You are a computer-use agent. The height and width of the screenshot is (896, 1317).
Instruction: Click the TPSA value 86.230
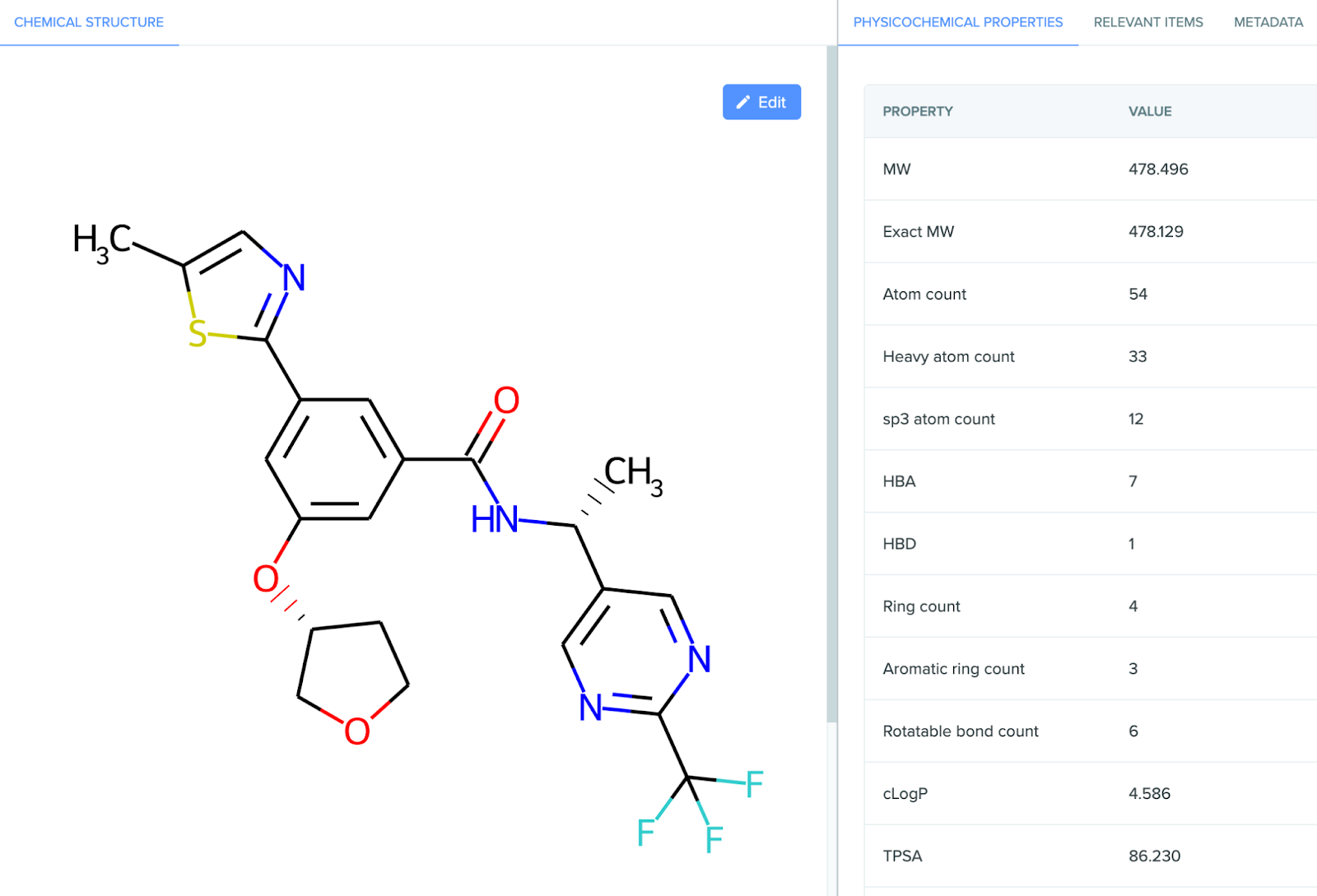click(x=1154, y=856)
